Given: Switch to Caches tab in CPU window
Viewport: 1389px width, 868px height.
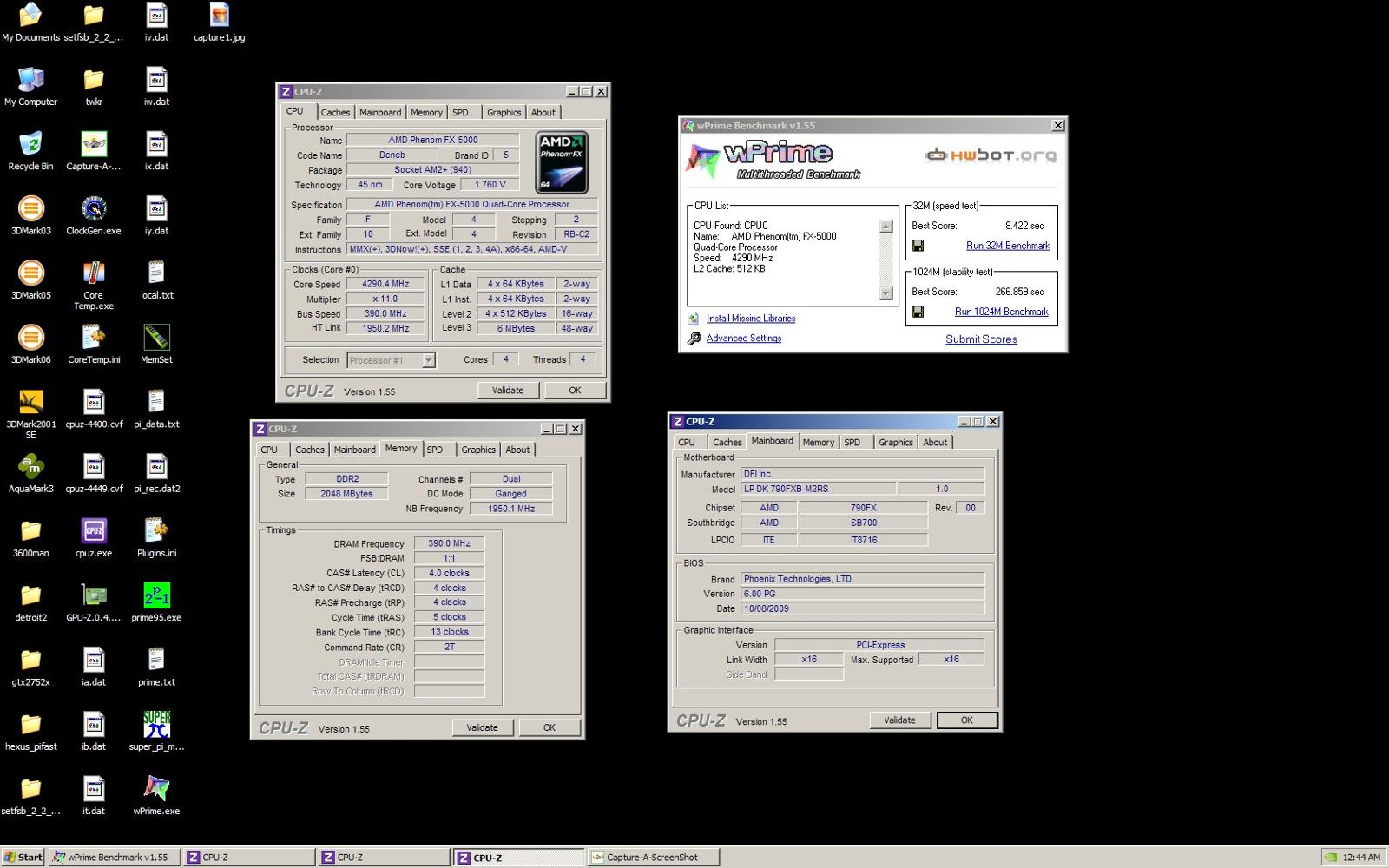Looking at the screenshot, I should (x=335, y=112).
